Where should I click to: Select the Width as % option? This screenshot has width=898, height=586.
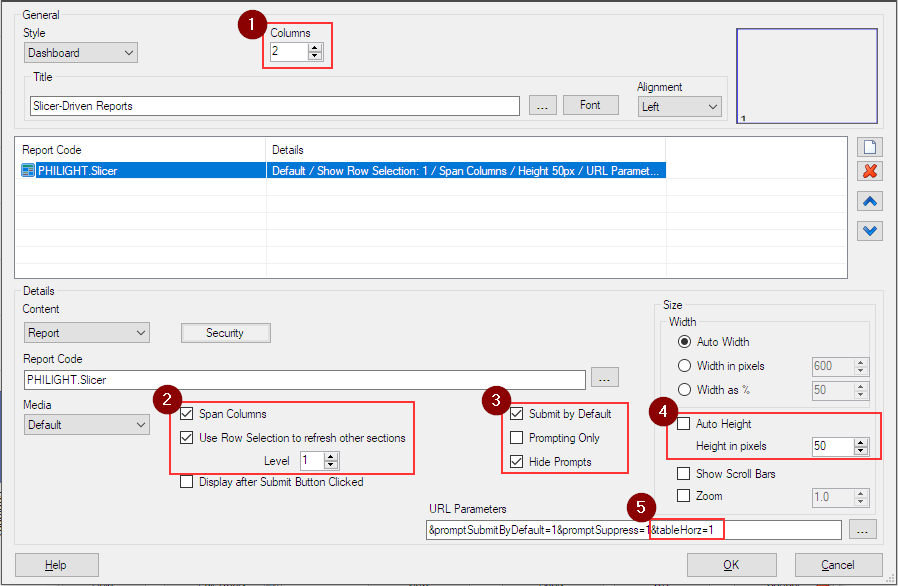pyautogui.click(x=684, y=390)
